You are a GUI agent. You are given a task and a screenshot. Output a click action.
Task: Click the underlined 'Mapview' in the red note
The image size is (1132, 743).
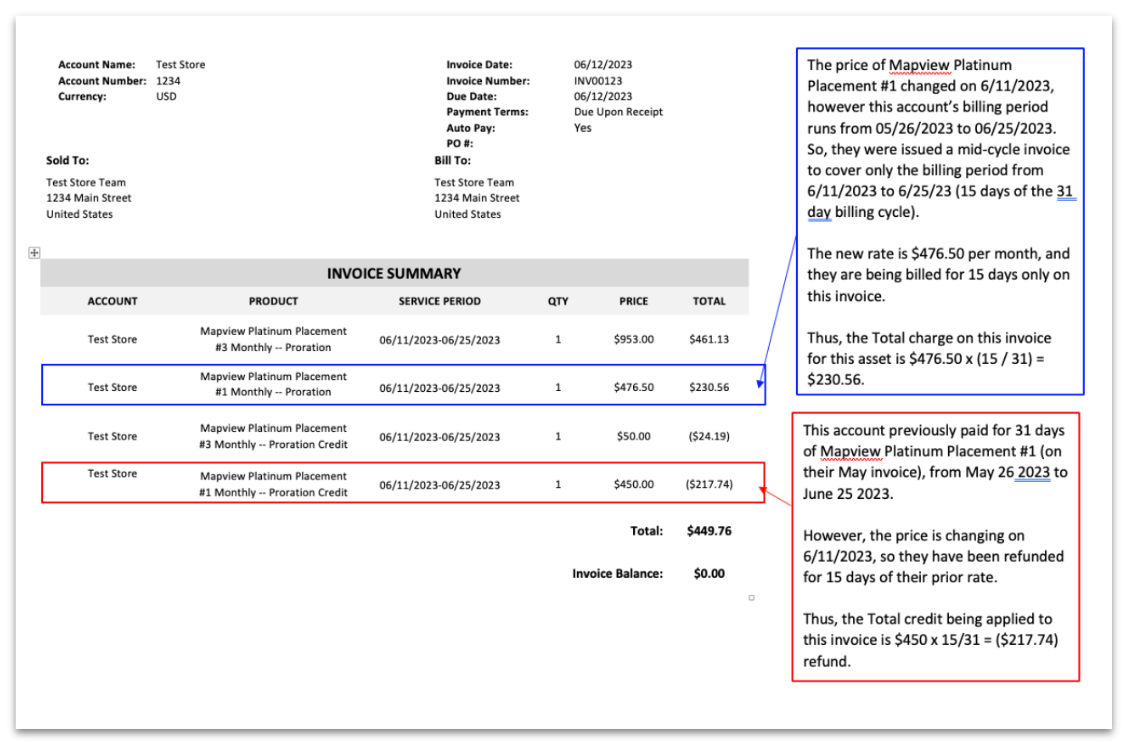[x=850, y=452]
